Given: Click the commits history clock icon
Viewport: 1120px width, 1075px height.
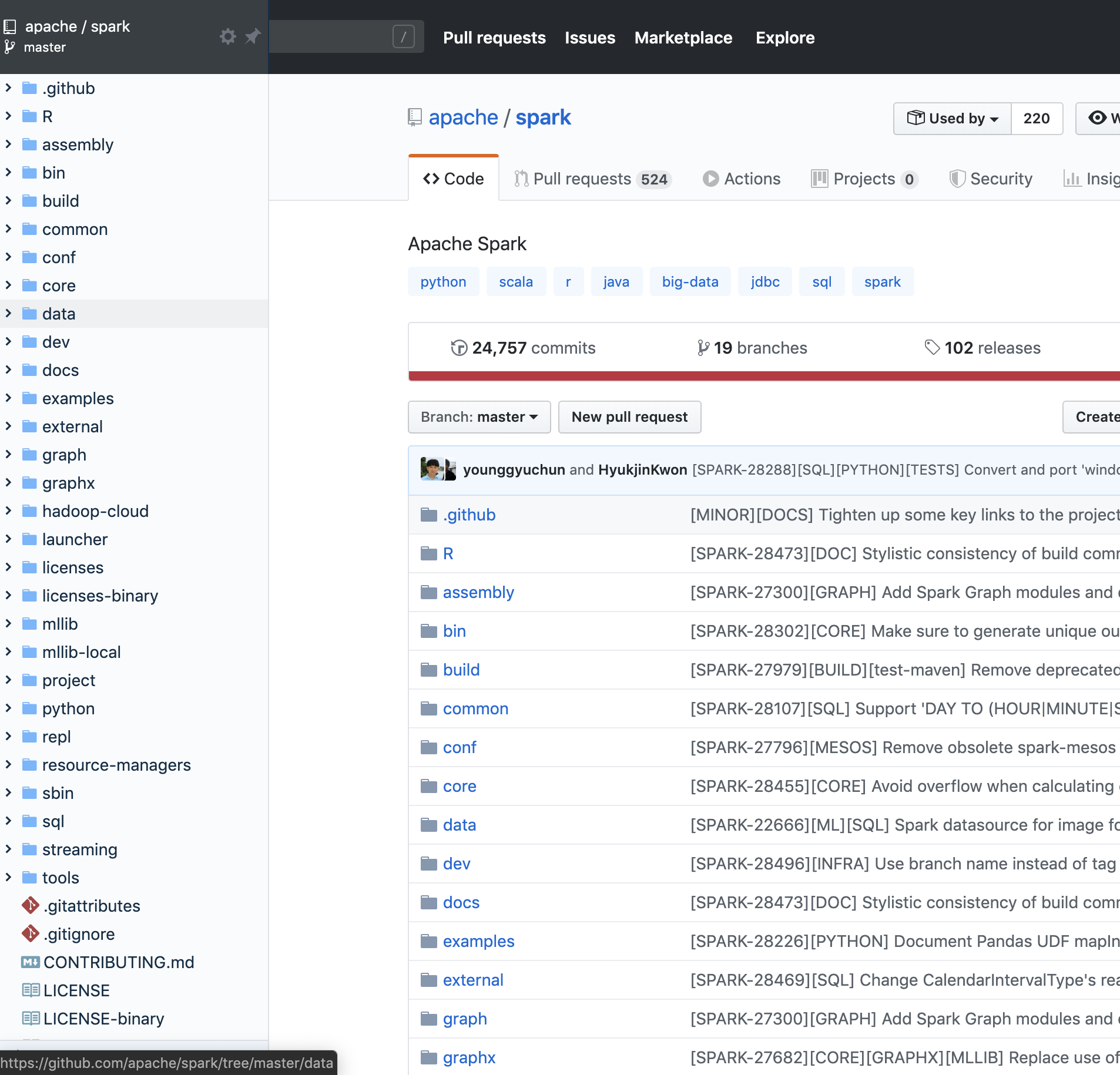Looking at the screenshot, I should [x=459, y=348].
